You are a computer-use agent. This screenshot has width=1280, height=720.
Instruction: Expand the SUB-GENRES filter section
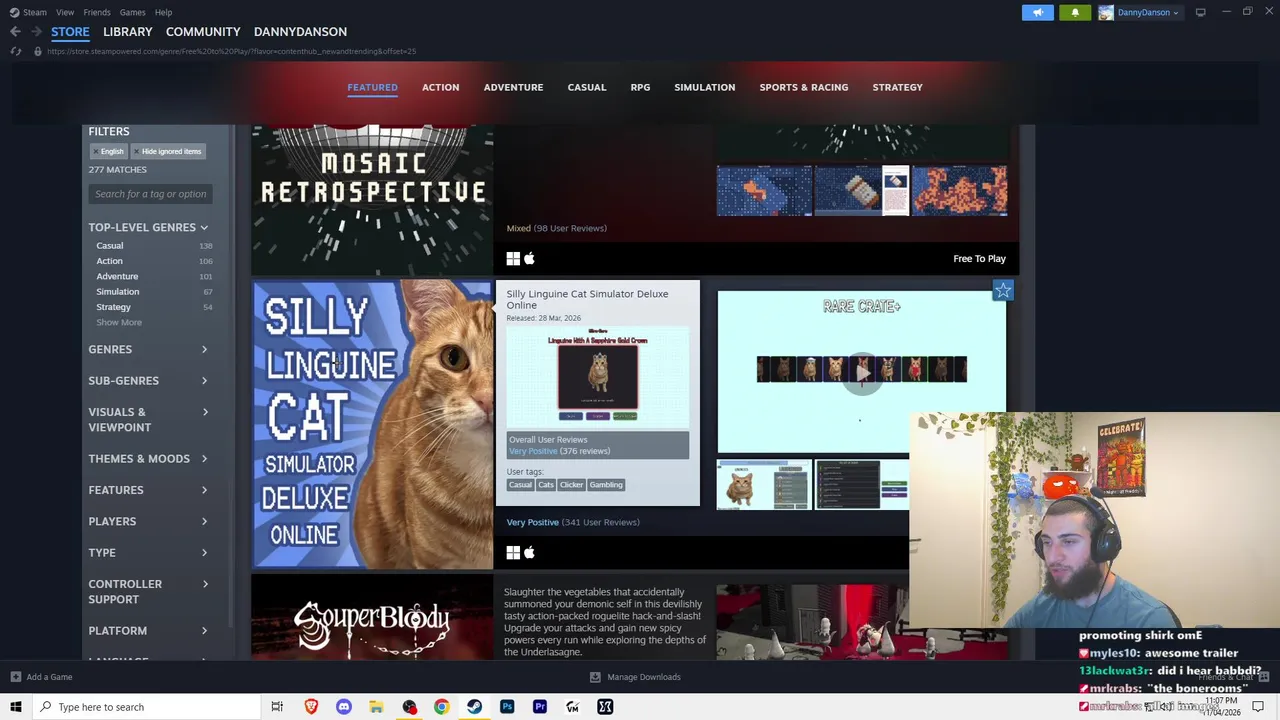(148, 380)
